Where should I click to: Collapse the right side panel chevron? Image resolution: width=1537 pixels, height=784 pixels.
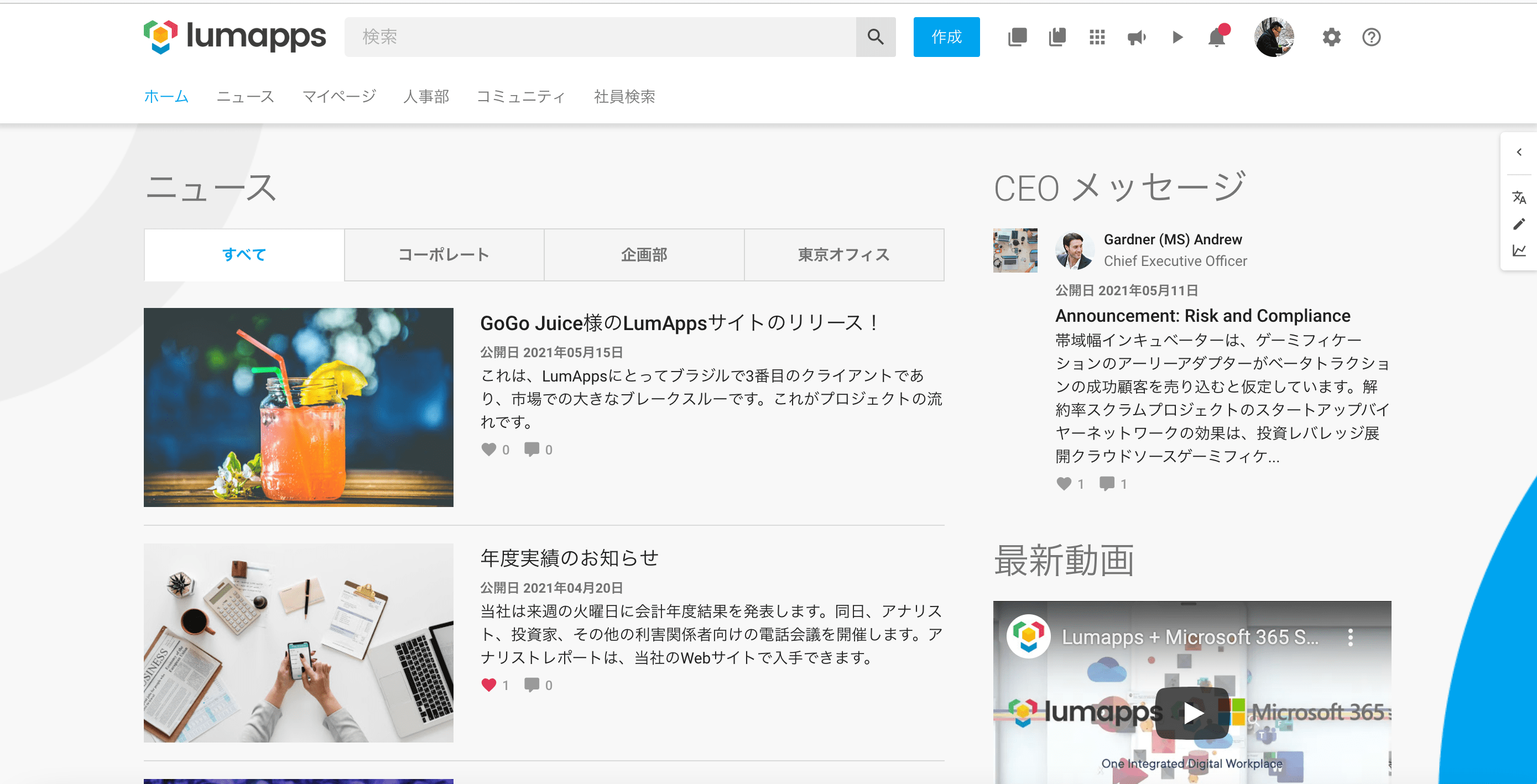tap(1519, 152)
